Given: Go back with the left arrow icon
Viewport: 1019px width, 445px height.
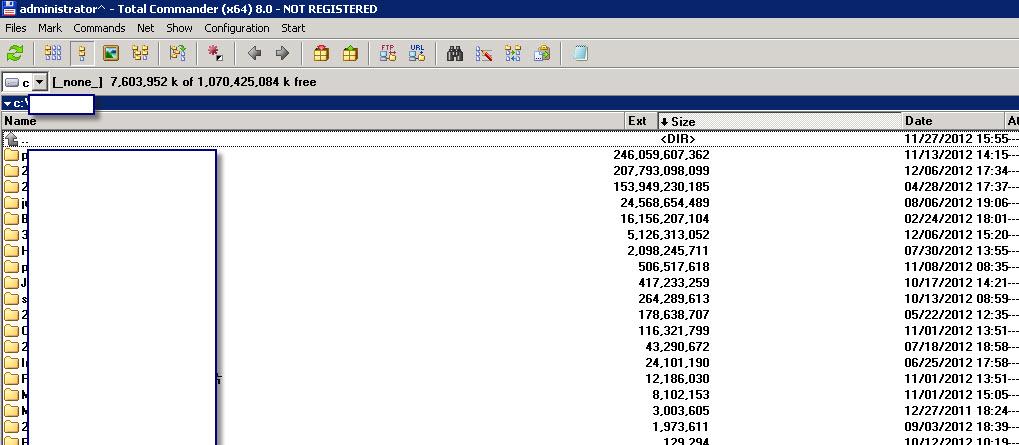Looking at the screenshot, I should [x=255, y=53].
